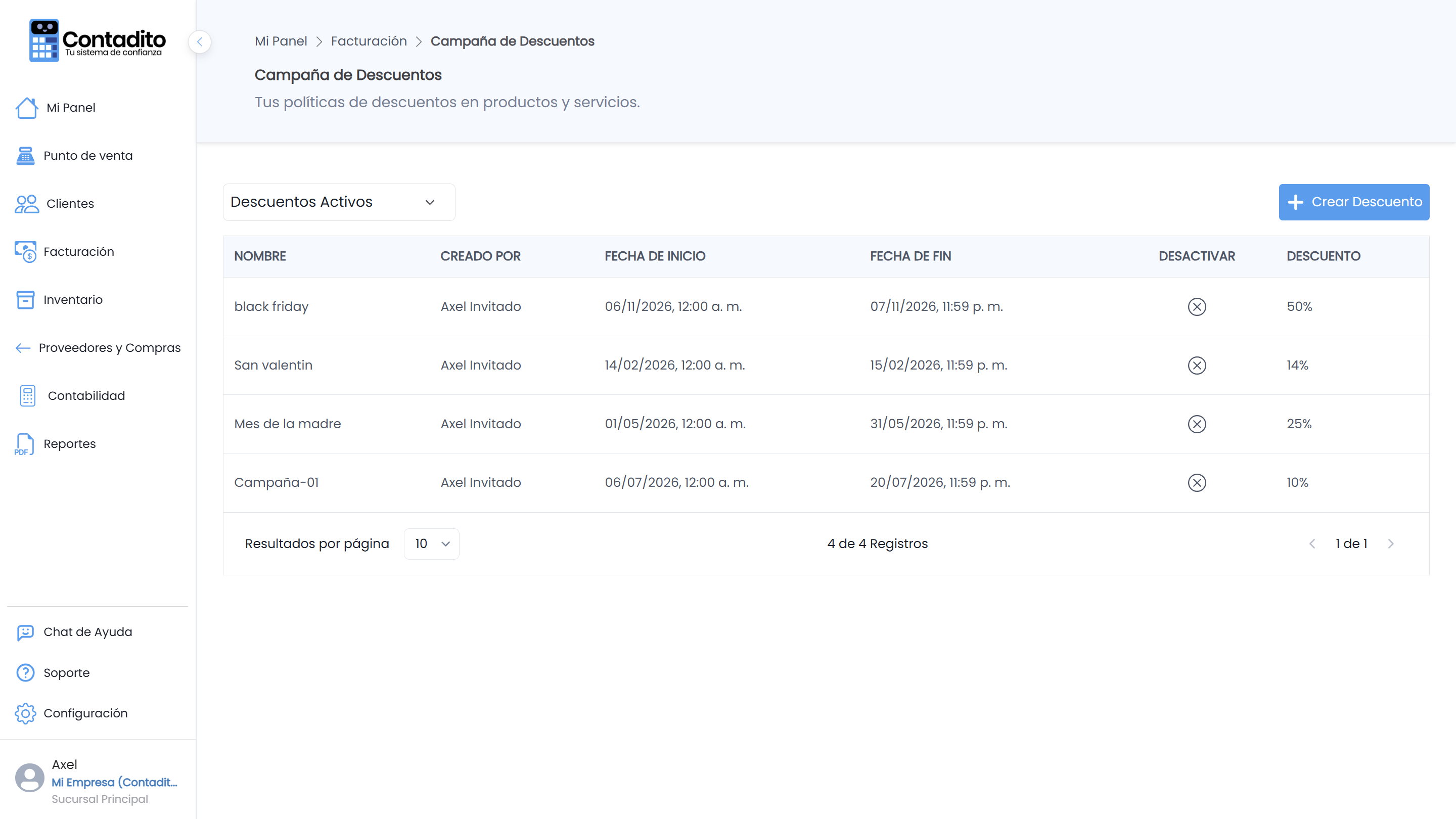The image size is (1456, 819).
Task: Click the Configuración gear icon
Action: pyautogui.click(x=25, y=714)
